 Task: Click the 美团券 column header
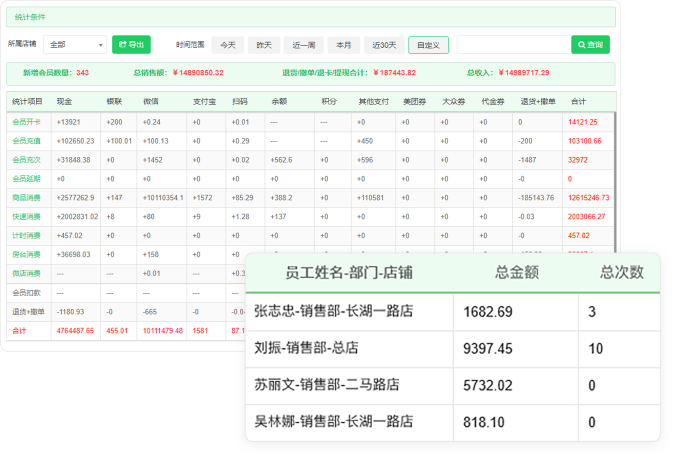(414, 102)
